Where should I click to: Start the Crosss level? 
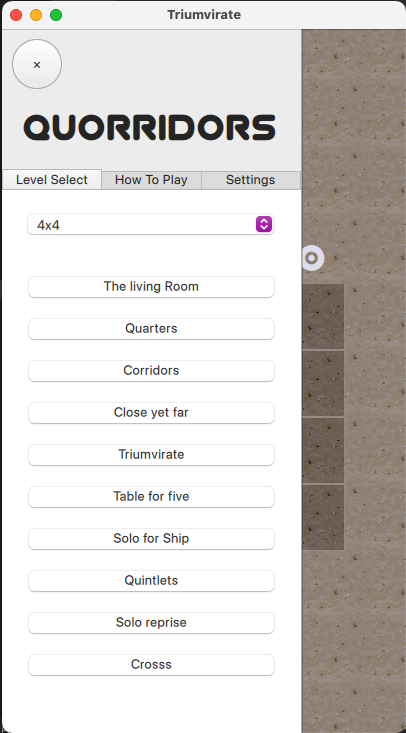tap(151, 665)
